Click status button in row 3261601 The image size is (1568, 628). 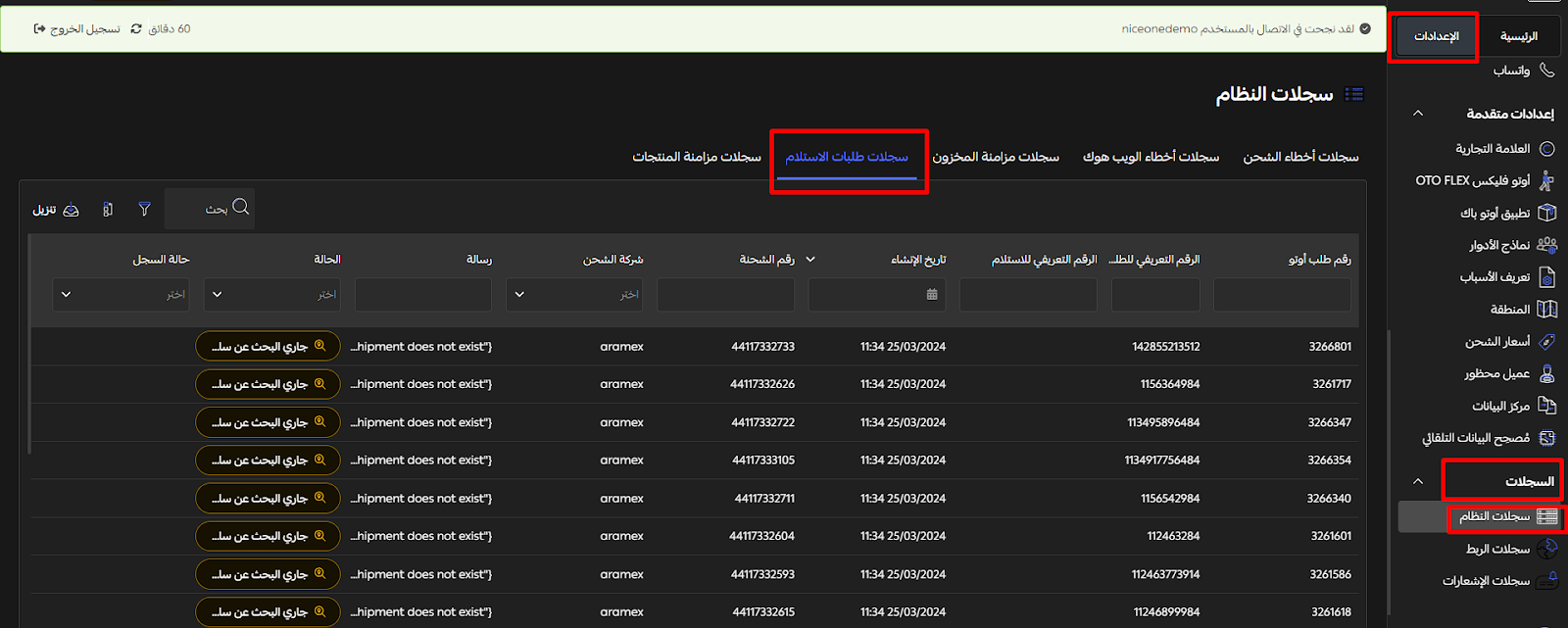pyautogui.click(x=268, y=536)
